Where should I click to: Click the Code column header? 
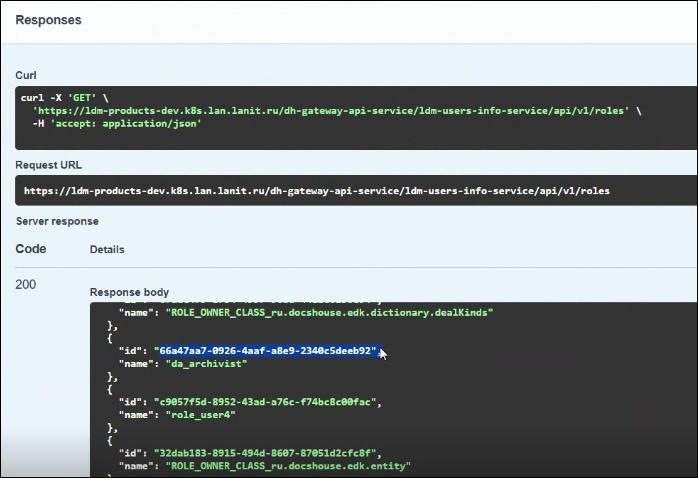pos(31,249)
